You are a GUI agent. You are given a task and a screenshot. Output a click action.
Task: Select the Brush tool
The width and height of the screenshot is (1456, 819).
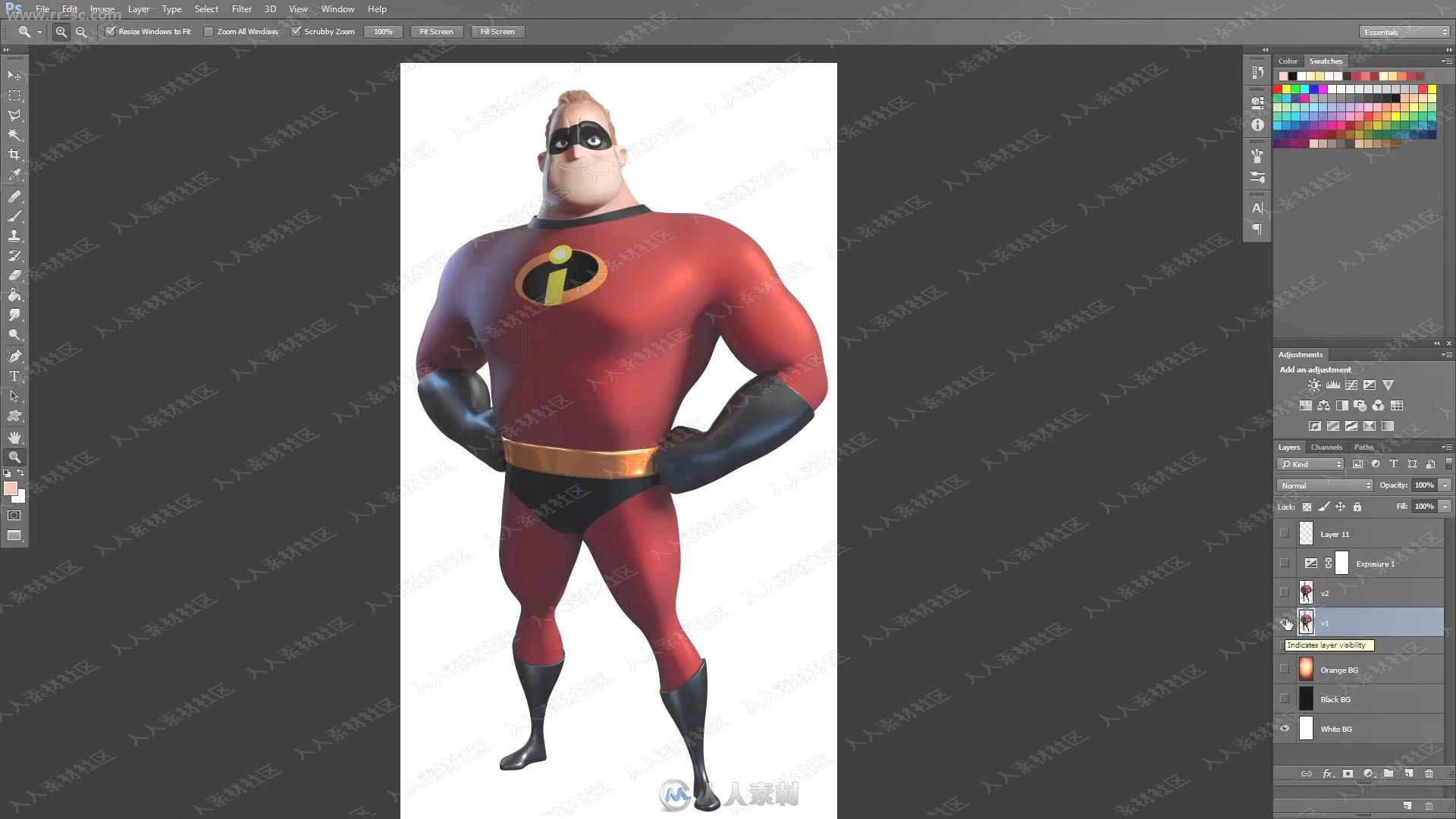14,216
